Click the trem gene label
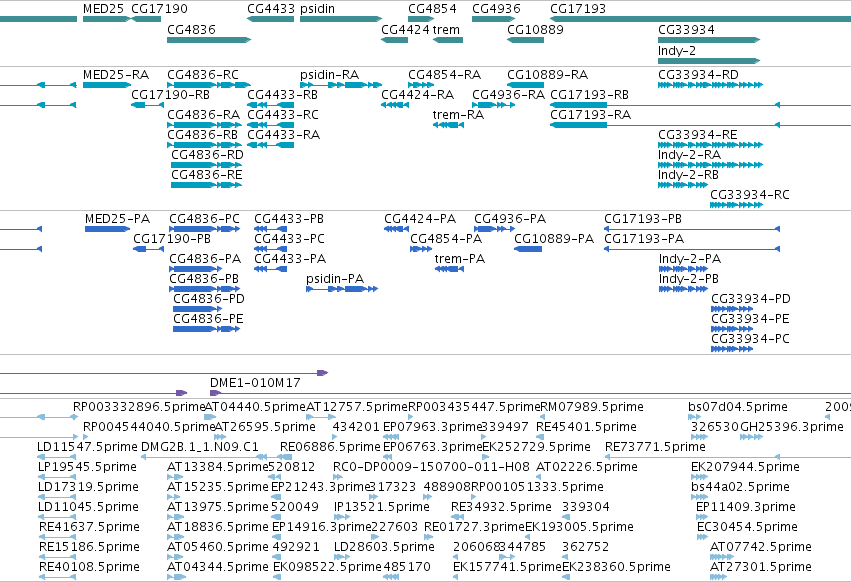 (x=446, y=29)
